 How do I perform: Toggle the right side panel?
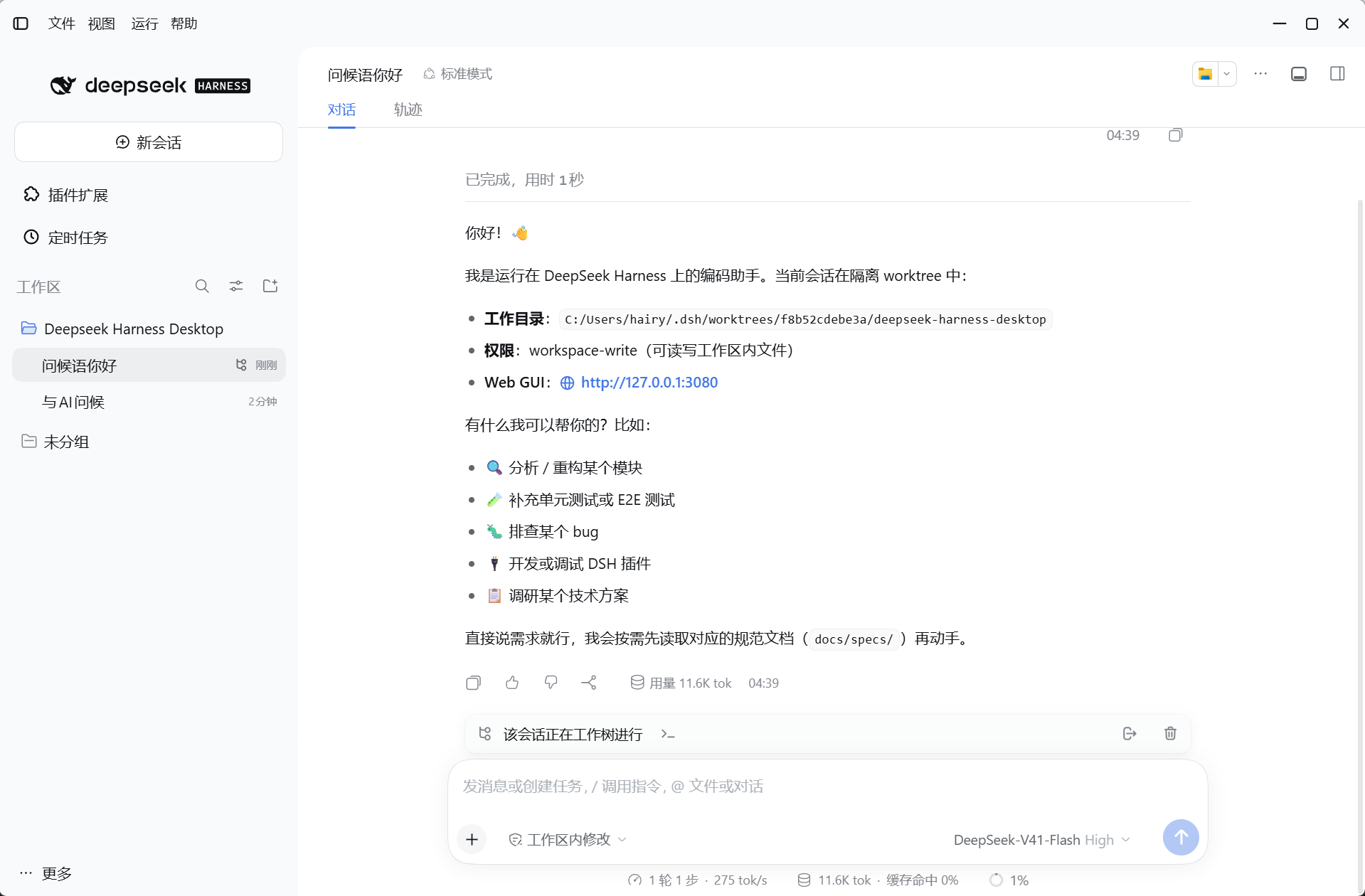click(x=1337, y=74)
